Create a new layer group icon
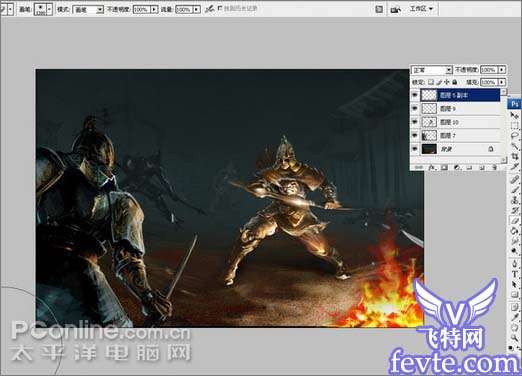Screen dimensions: 522x376 (x=469, y=167)
